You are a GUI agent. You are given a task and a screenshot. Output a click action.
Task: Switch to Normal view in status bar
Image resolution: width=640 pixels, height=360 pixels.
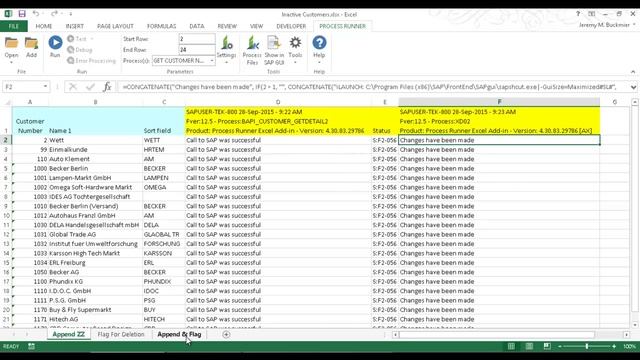coord(511,346)
